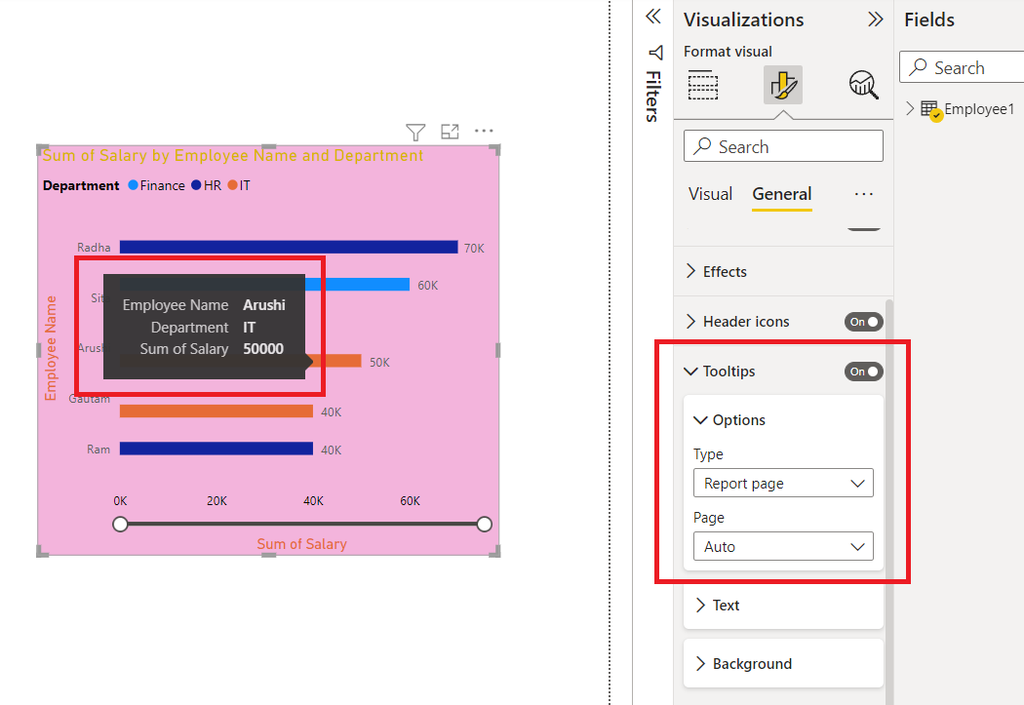Collapse the Options section under Tooltips

tap(701, 419)
